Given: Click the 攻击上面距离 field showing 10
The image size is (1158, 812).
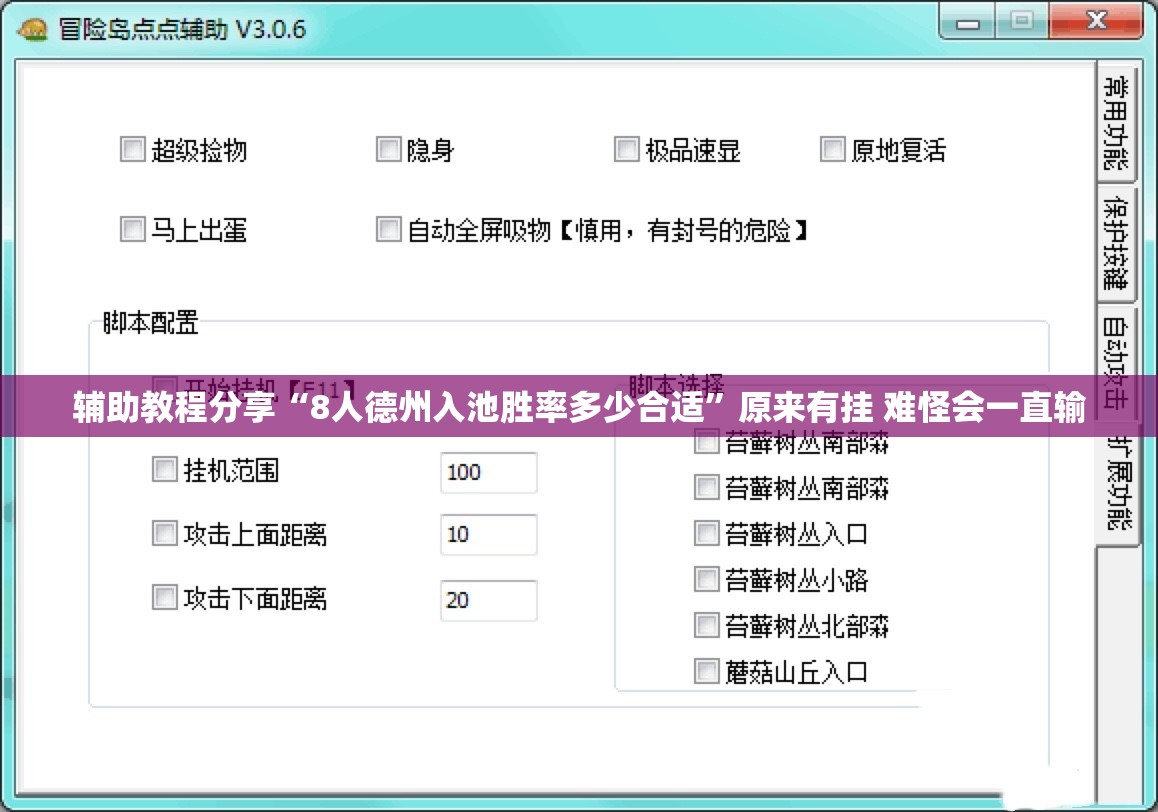Looking at the screenshot, I should pyautogui.click(x=489, y=534).
